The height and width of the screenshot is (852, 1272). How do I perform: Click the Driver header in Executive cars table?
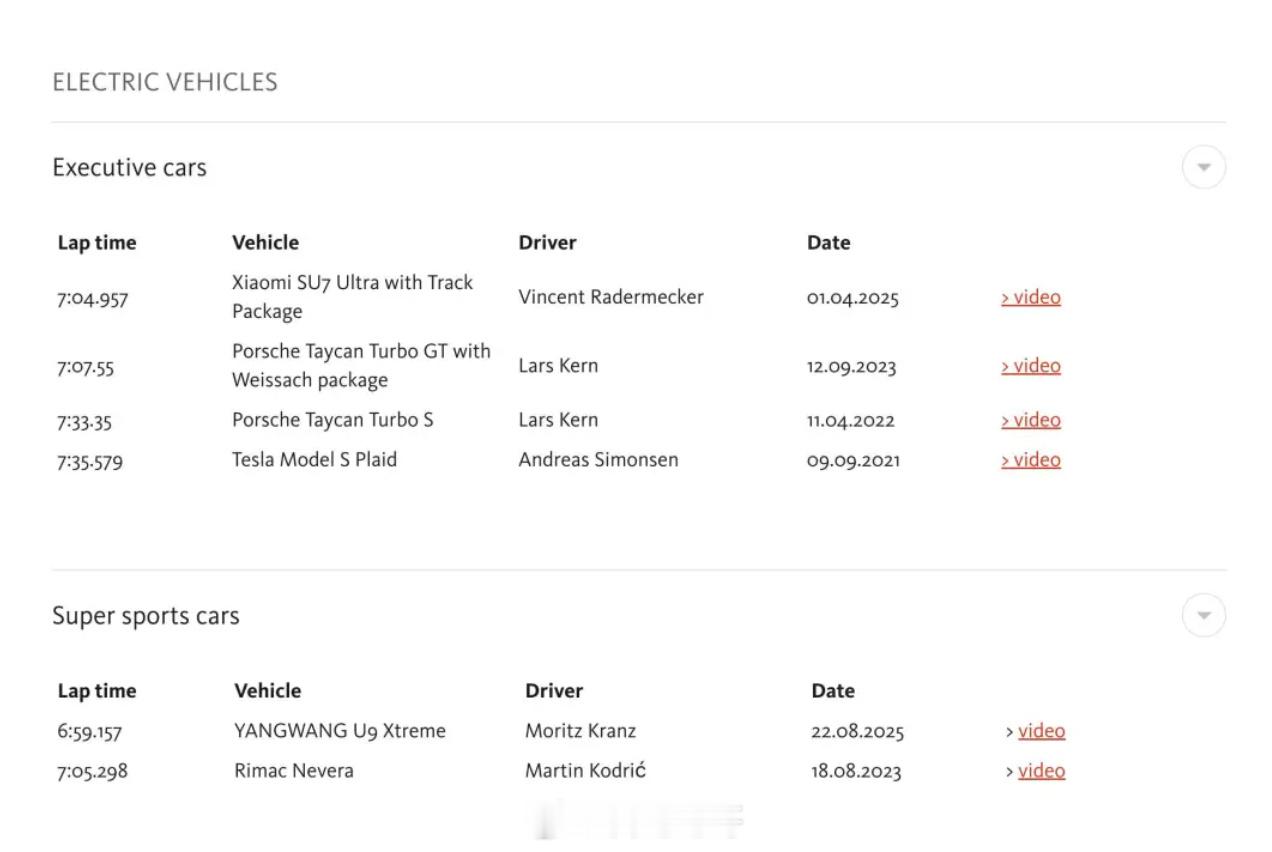point(547,243)
